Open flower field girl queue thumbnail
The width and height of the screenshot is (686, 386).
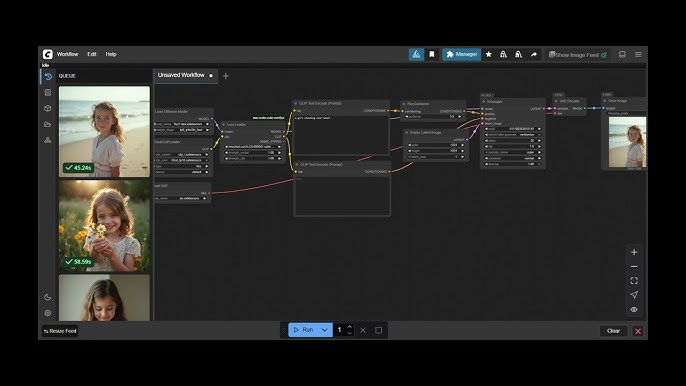tap(104, 226)
